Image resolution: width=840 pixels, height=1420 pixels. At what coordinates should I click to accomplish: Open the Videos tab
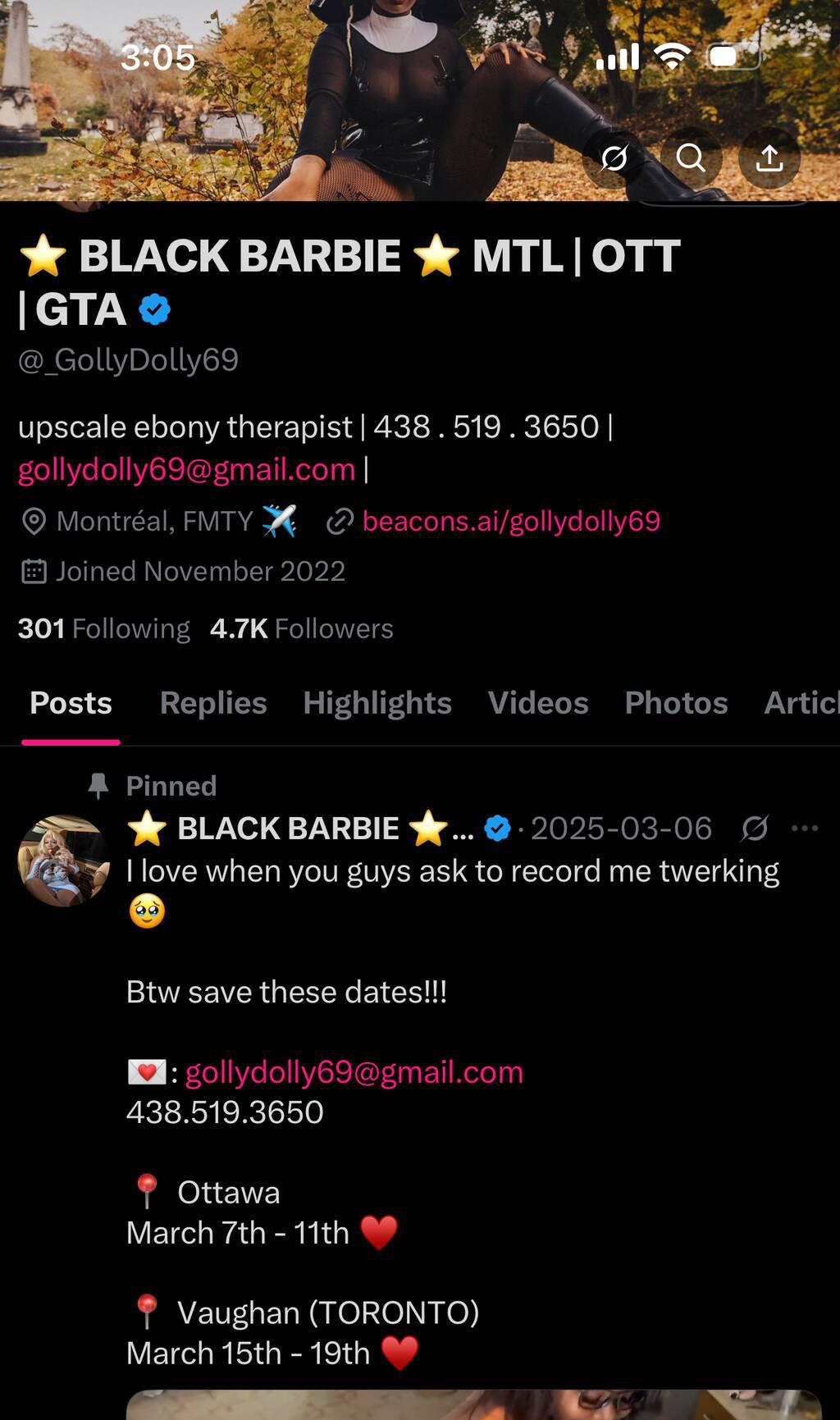[538, 703]
